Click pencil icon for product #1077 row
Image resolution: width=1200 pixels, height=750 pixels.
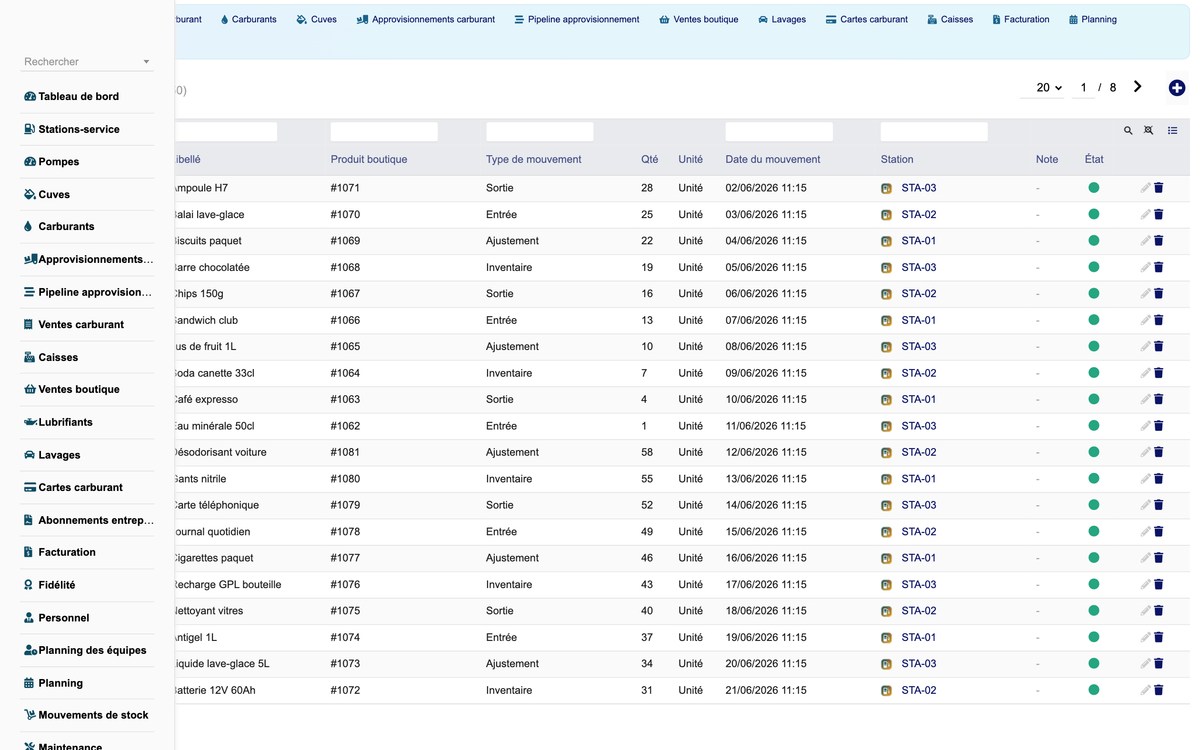[x=1145, y=558]
